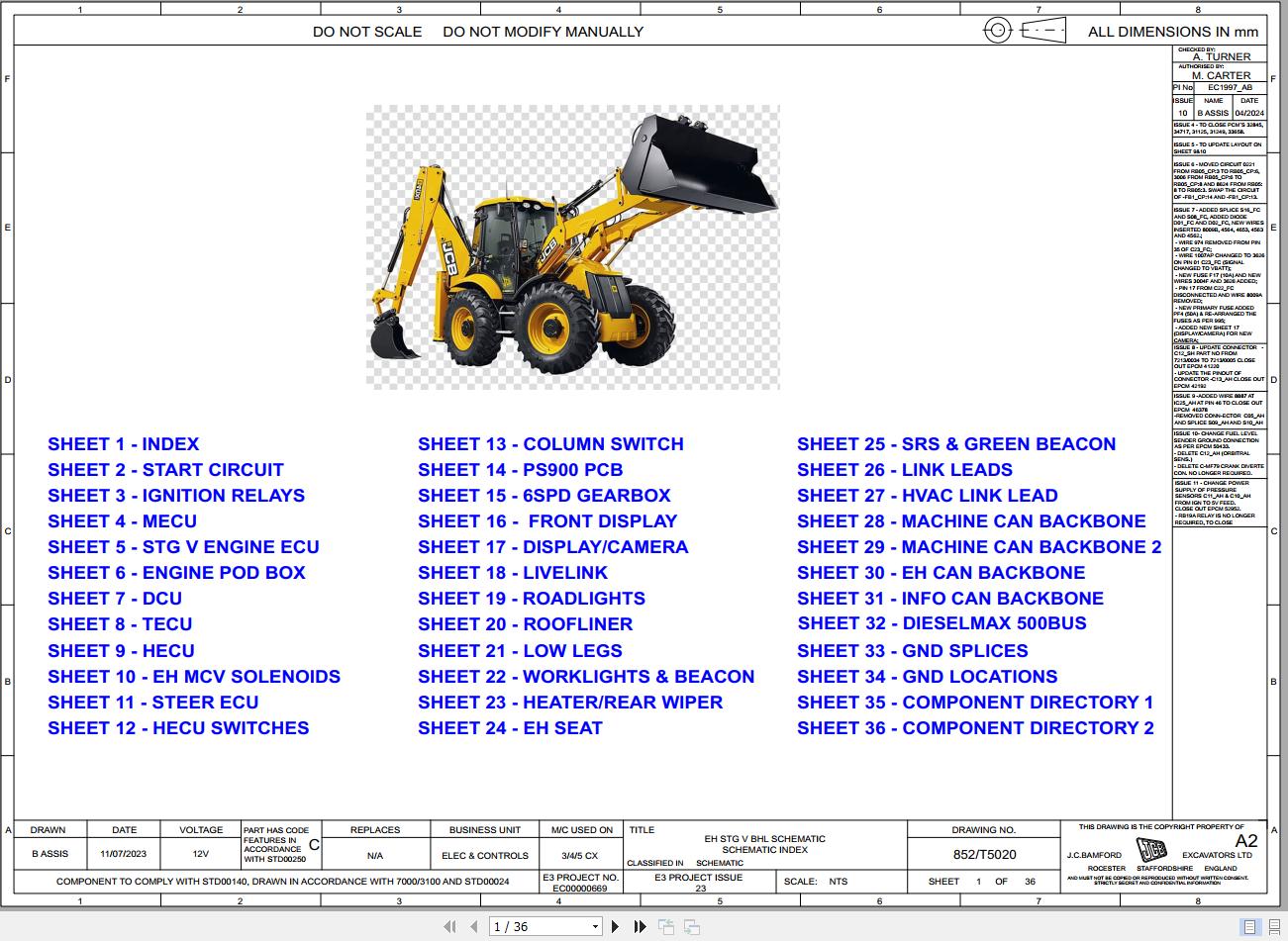Enable single page view mode

click(x=1249, y=927)
